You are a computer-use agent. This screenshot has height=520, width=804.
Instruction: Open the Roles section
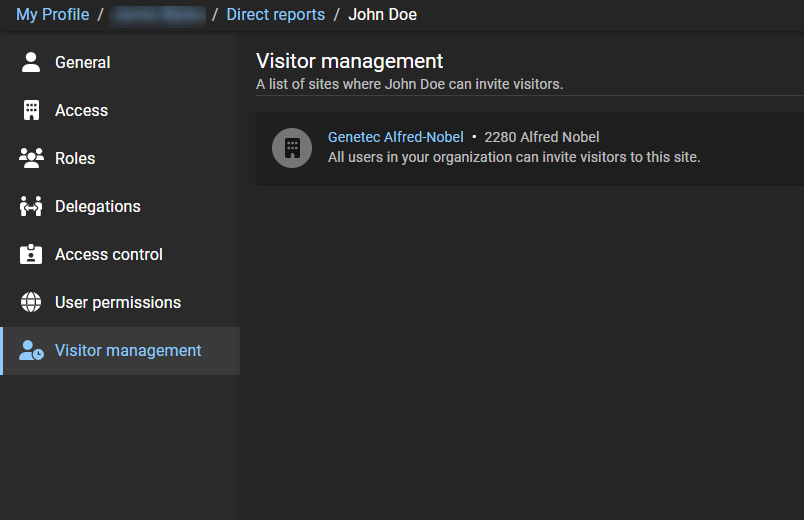pyautogui.click(x=120, y=158)
